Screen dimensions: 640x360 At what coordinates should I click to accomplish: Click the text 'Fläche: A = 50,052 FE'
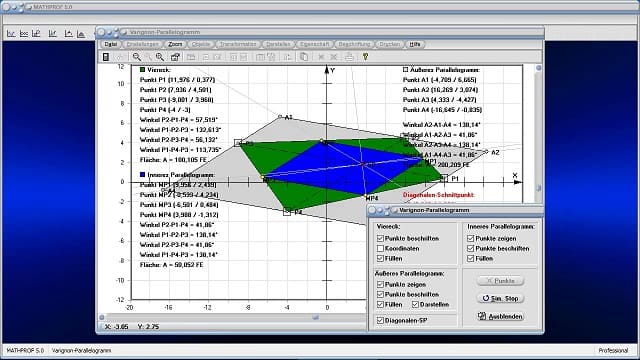(x=171, y=265)
